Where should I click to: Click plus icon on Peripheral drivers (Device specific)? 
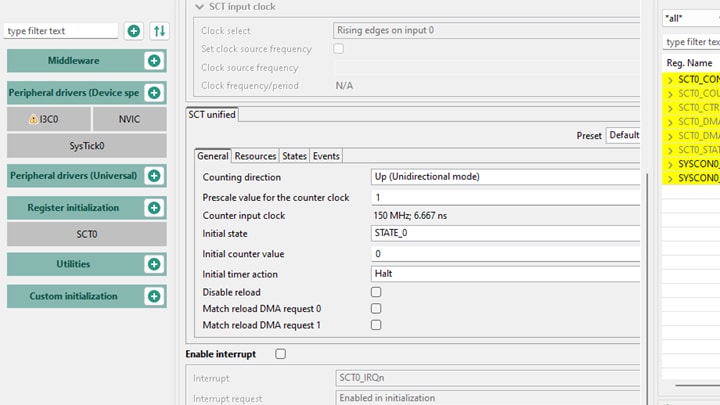154,93
